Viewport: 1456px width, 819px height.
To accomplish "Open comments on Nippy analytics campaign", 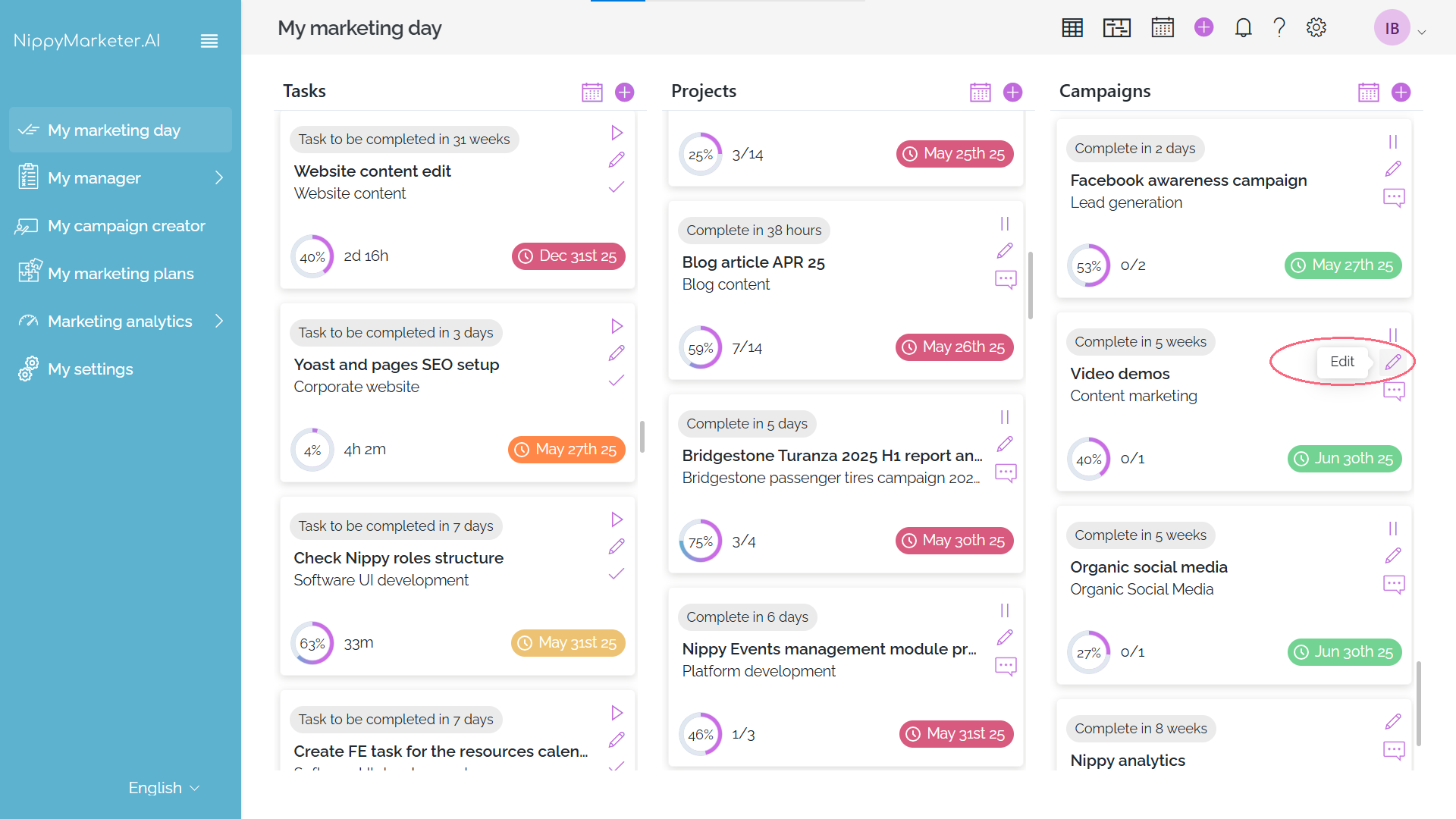I will 1394,751.
